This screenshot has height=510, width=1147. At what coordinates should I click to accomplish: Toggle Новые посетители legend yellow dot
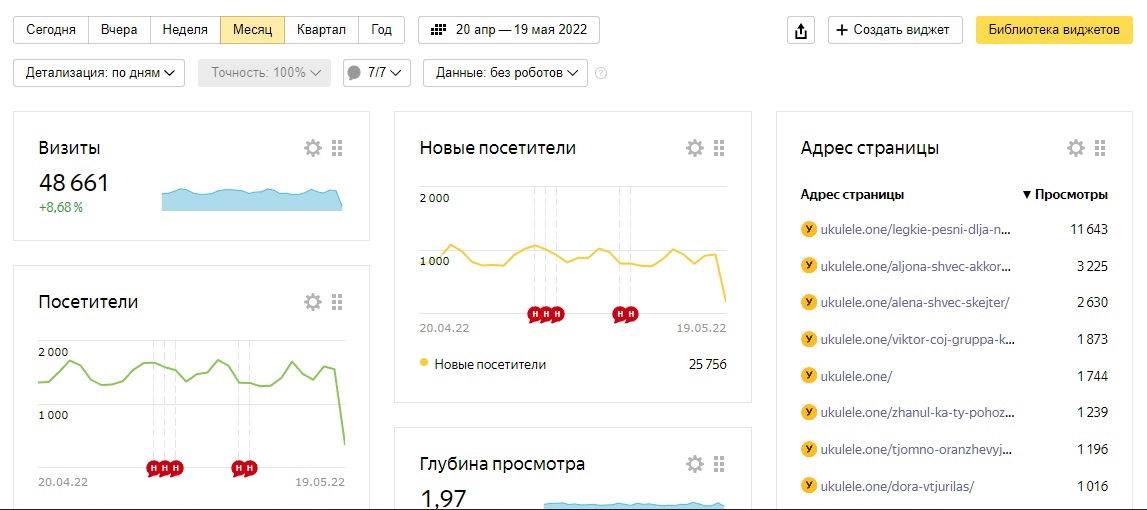tap(425, 364)
